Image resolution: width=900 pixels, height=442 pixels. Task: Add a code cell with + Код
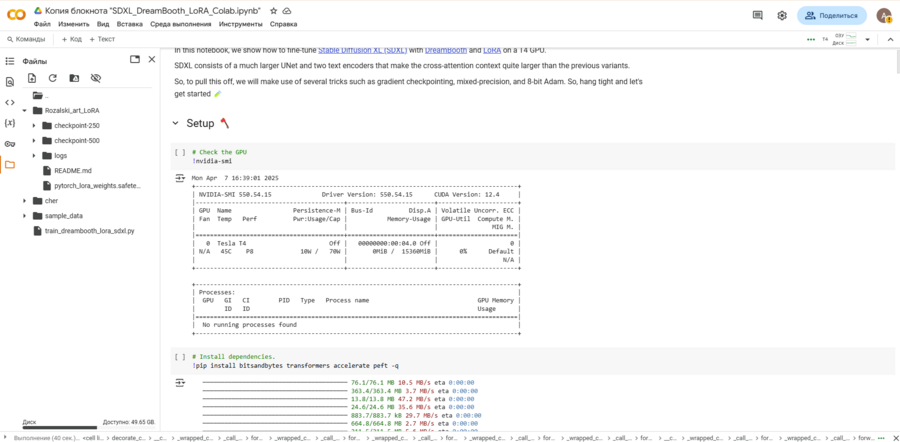(x=72, y=40)
